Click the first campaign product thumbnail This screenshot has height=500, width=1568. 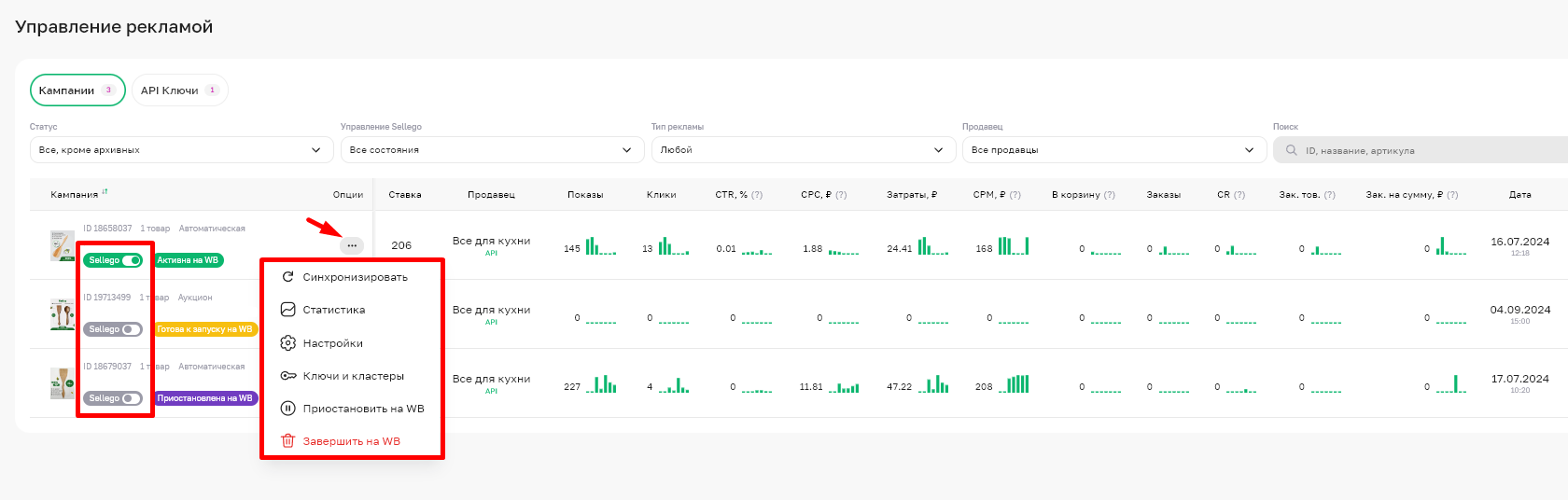[63, 245]
